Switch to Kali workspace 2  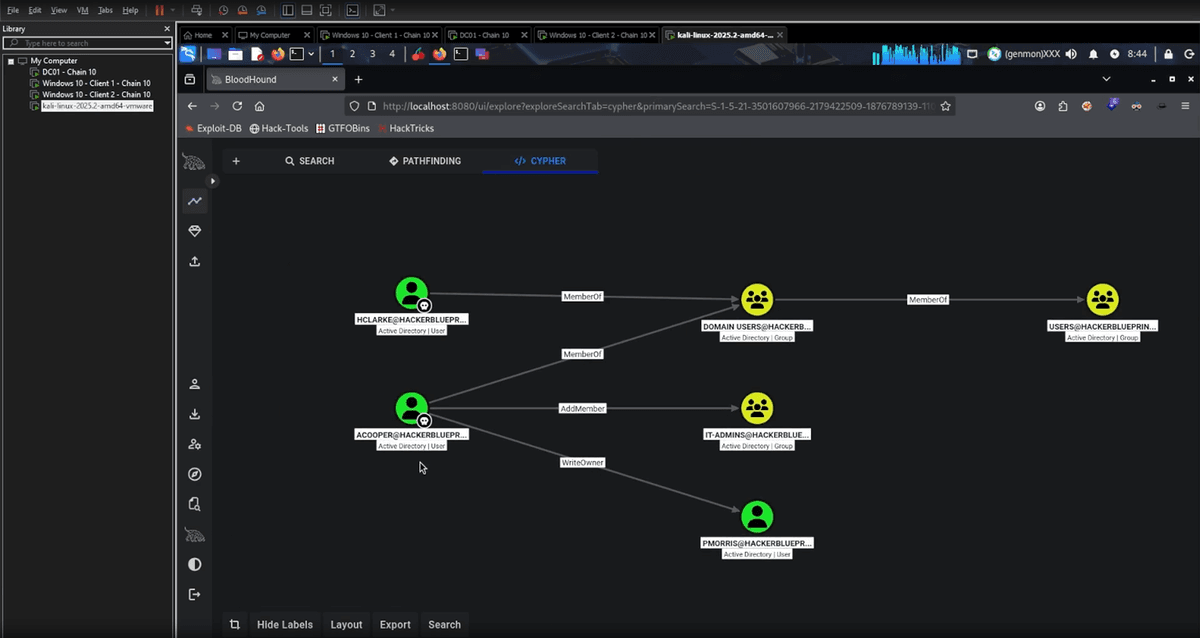pos(352,54)
